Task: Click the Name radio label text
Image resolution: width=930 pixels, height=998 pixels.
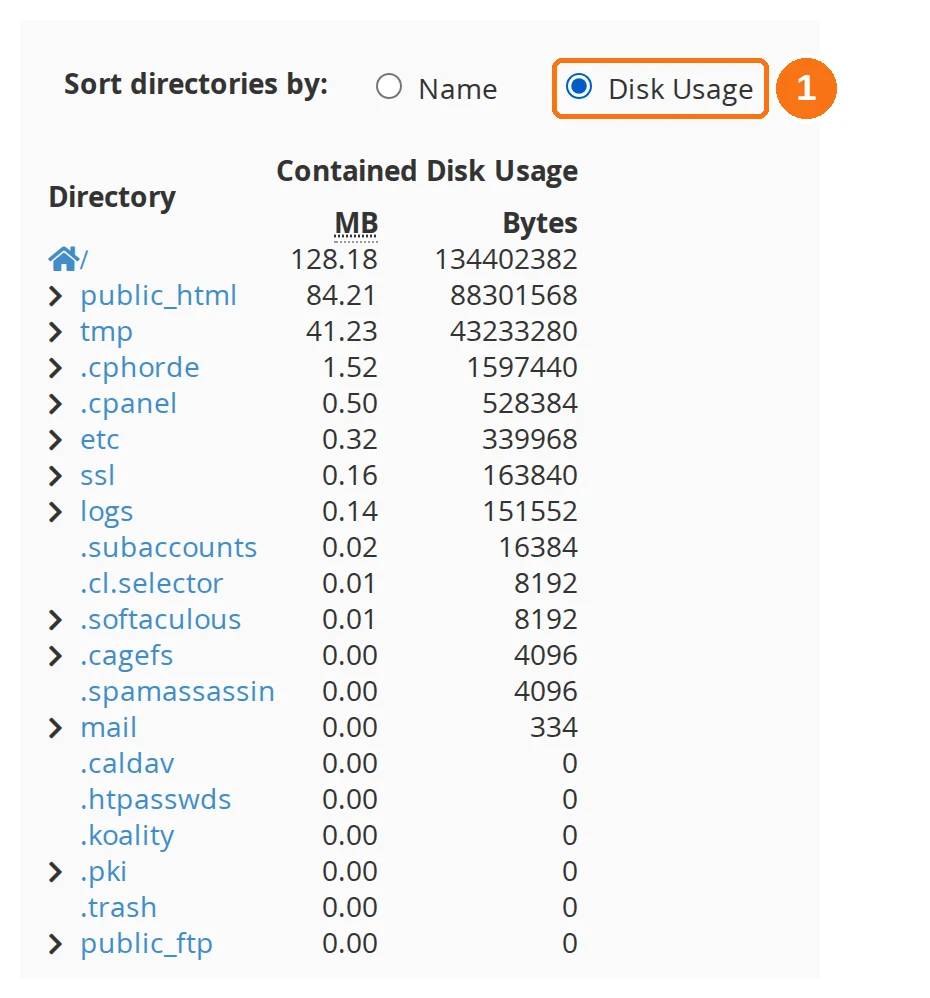Action: pos(458,89)
